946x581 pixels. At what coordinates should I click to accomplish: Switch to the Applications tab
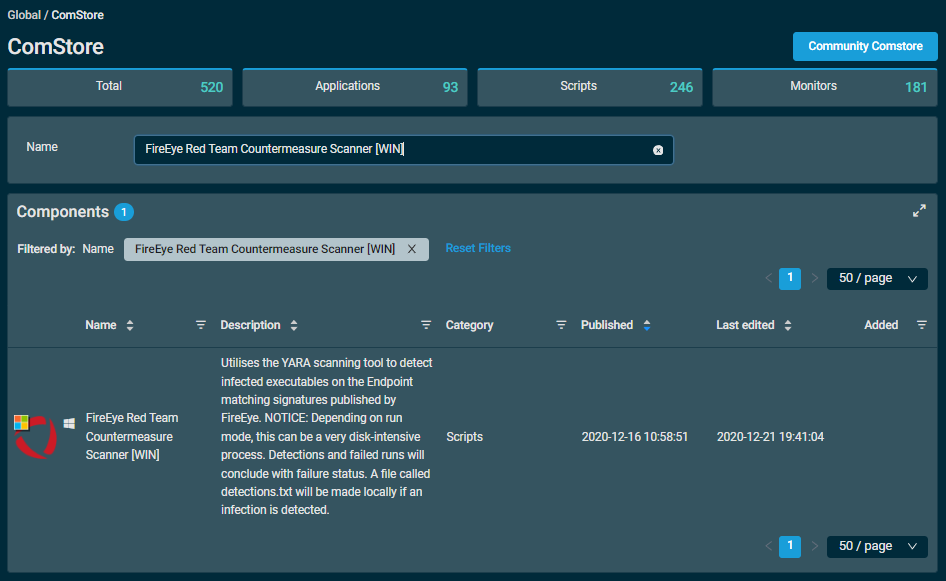coord(355,87)
